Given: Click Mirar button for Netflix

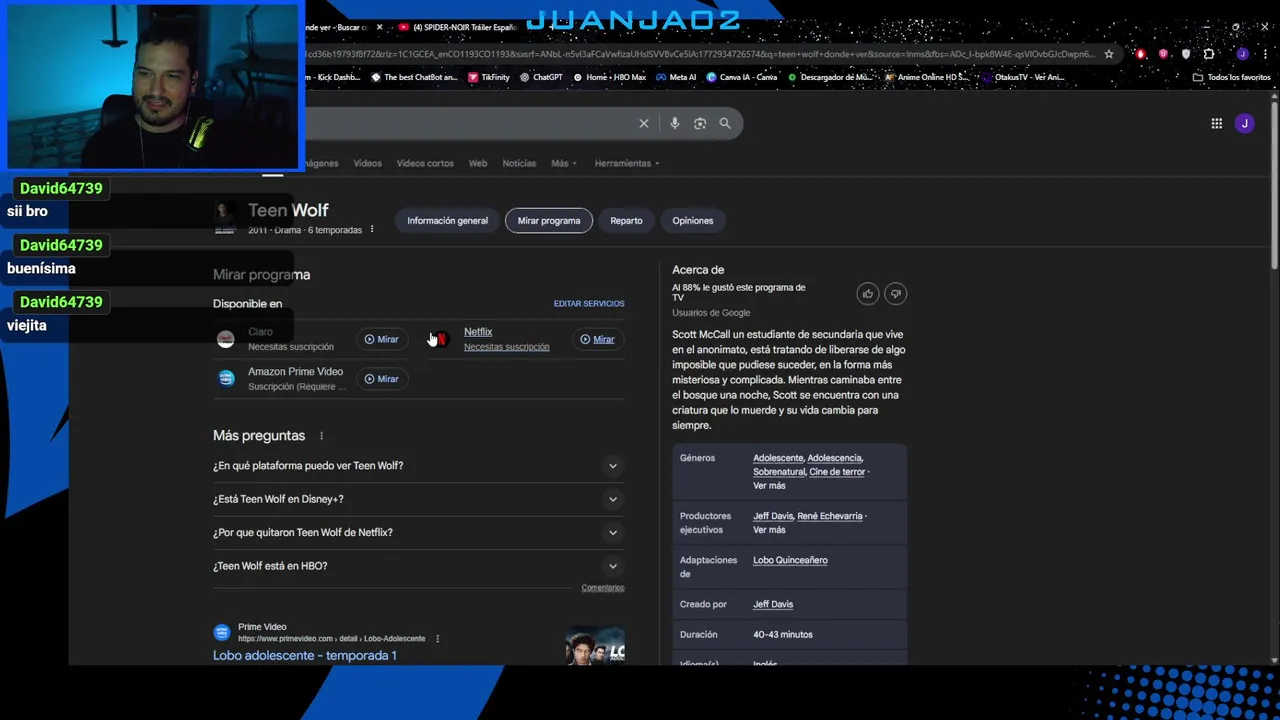Looking at the screenshot, I should tap(597, 339).
